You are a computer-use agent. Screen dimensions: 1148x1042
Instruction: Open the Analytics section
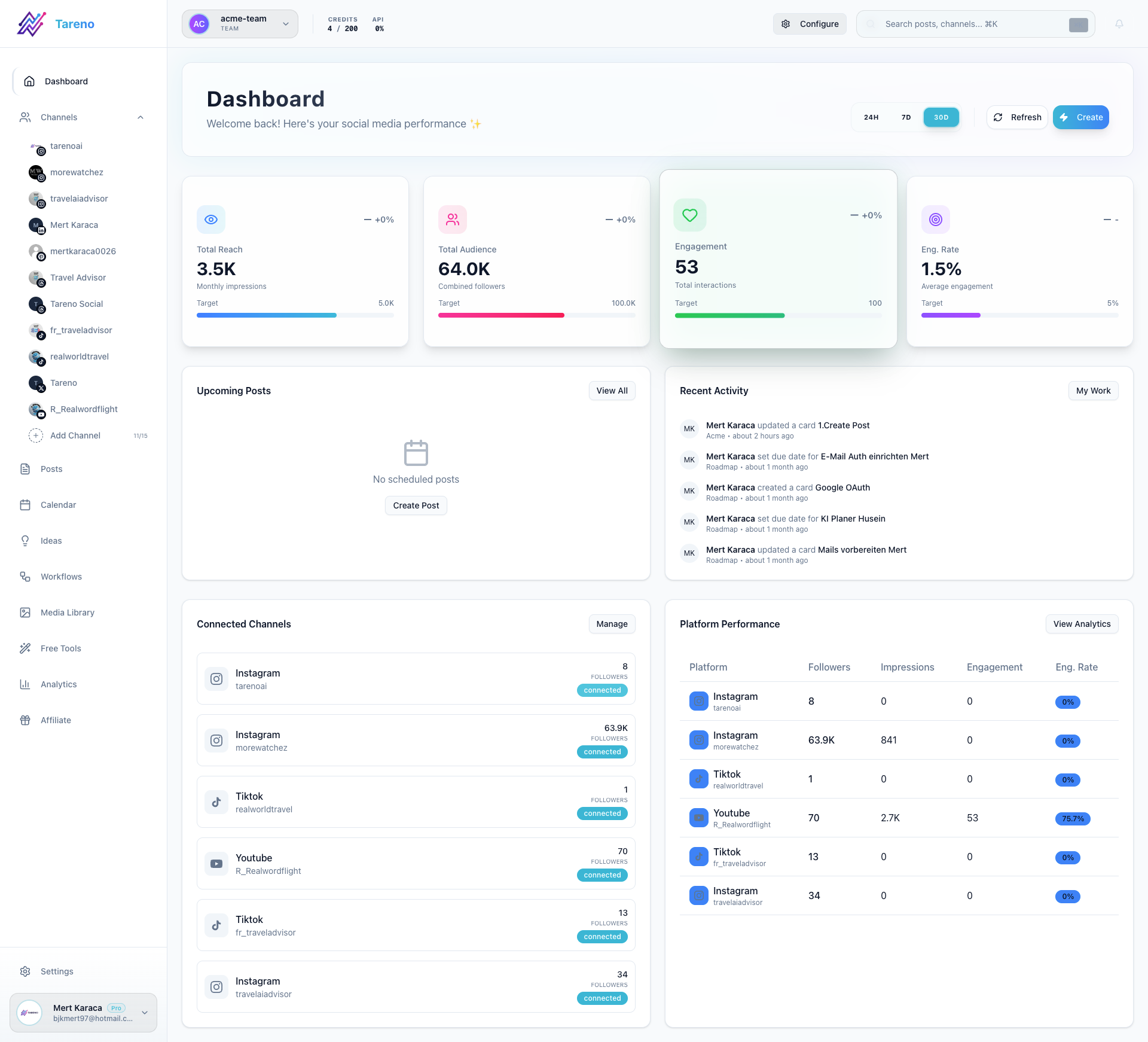click(59, 684)
